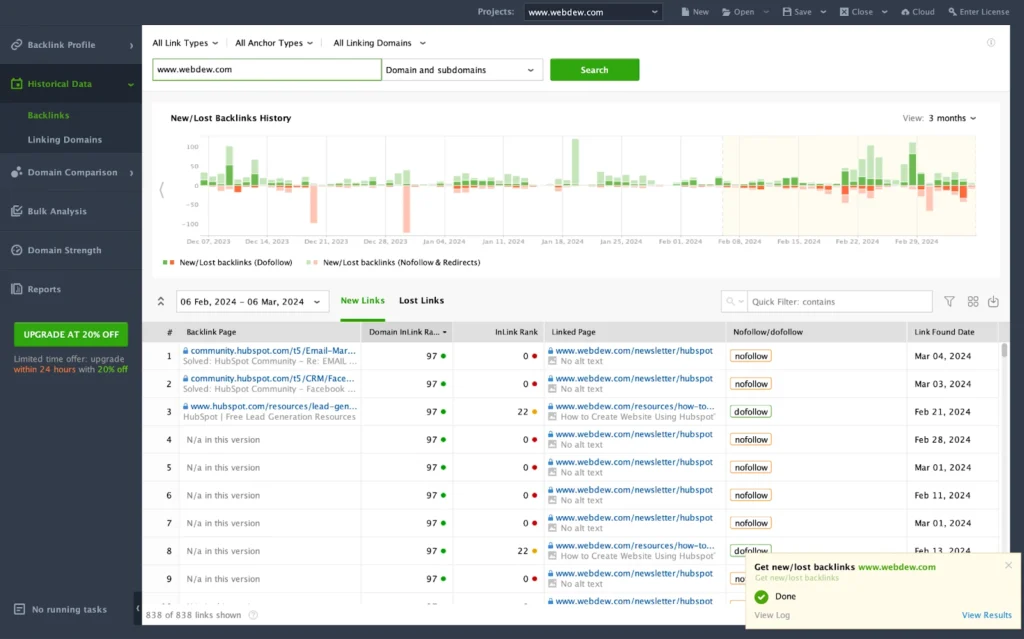
Task: Open the Domain and subdomains dropdown
Action: pyautogui.click(x=462, y=69)
